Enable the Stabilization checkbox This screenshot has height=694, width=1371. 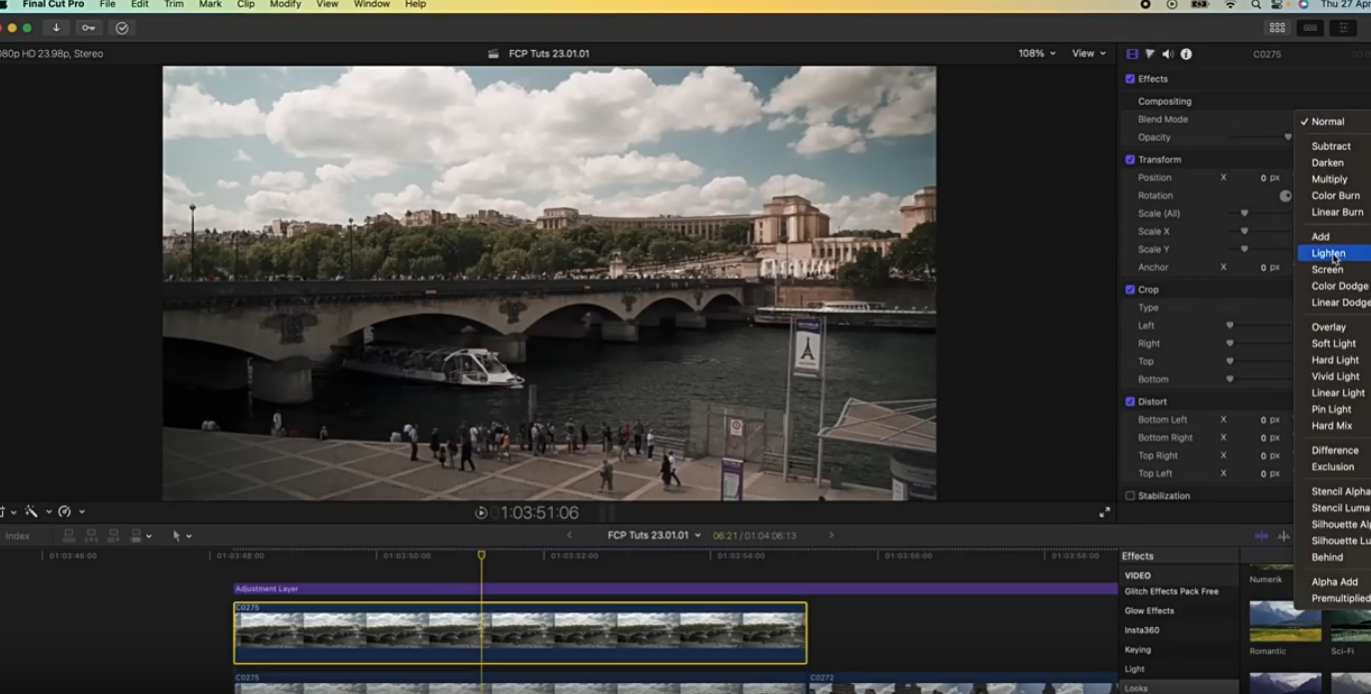(1130, 496)
